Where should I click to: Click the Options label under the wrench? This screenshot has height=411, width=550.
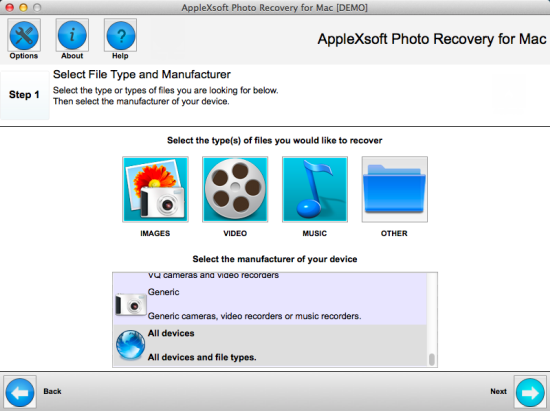coord(24,56)
